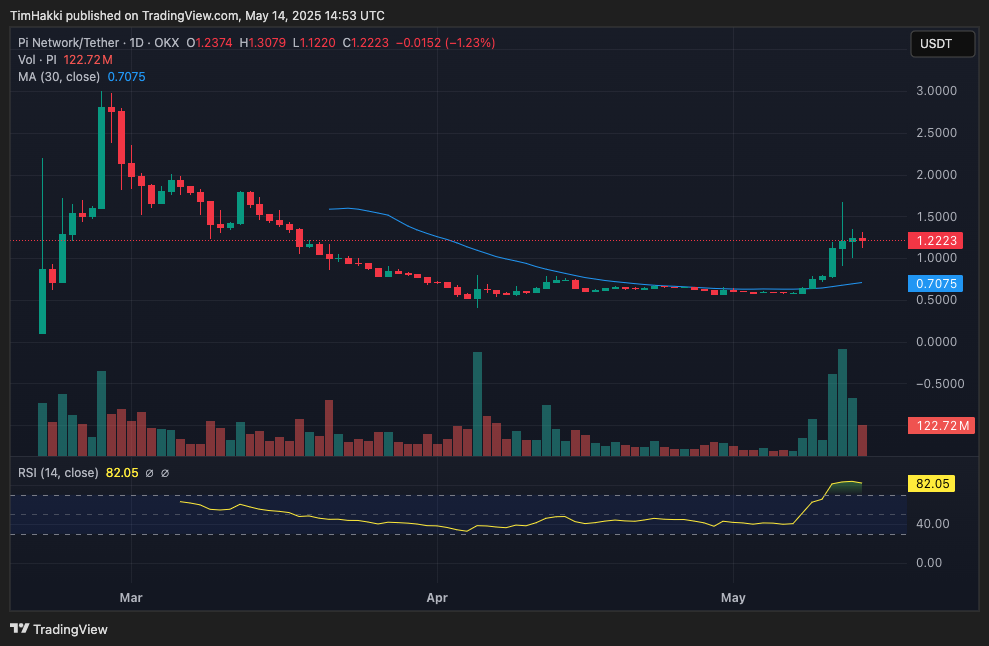The height and width of the screenshot is (646, 989).
Task: Click the blue 0.7075 moving average price tag
Action: 935,284
